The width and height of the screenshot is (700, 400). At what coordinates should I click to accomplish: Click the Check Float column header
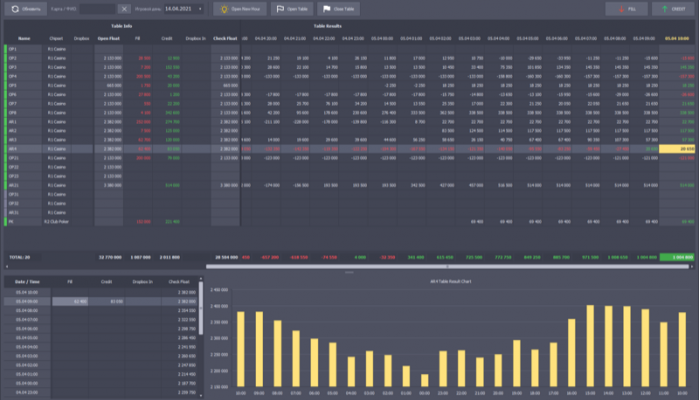click(x=224, y=37)
